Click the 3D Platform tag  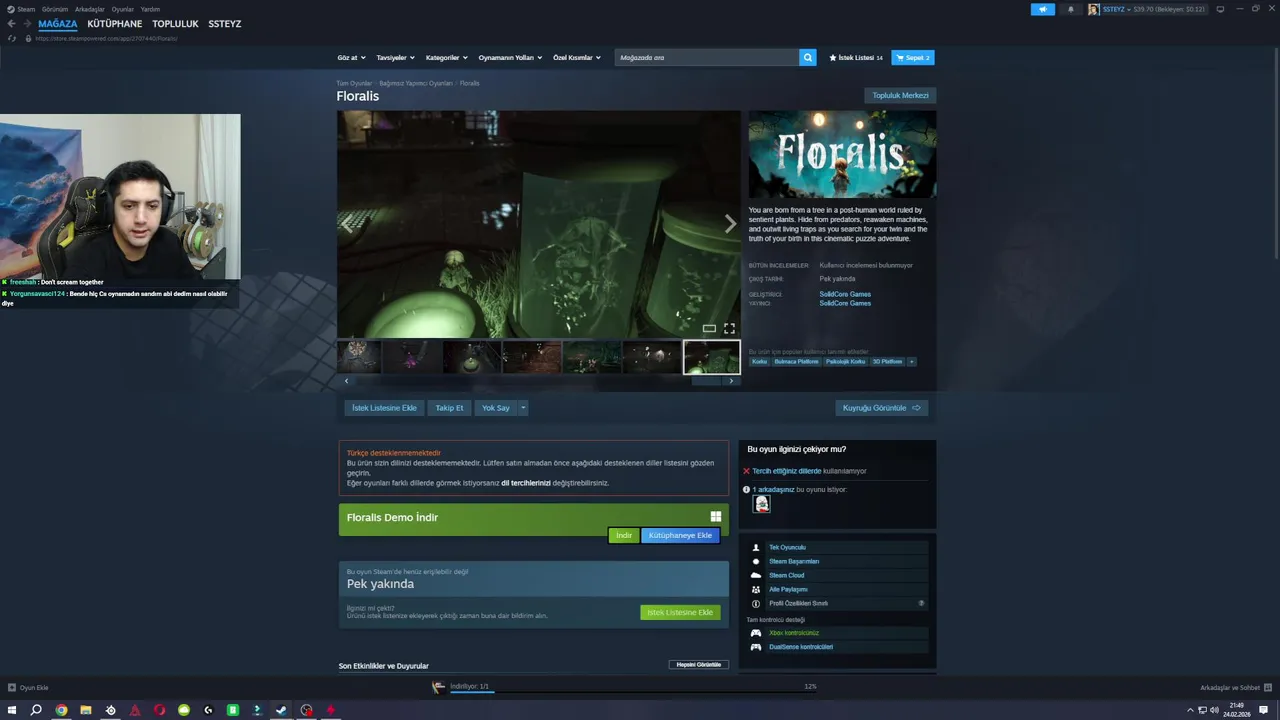click(887, 362)
